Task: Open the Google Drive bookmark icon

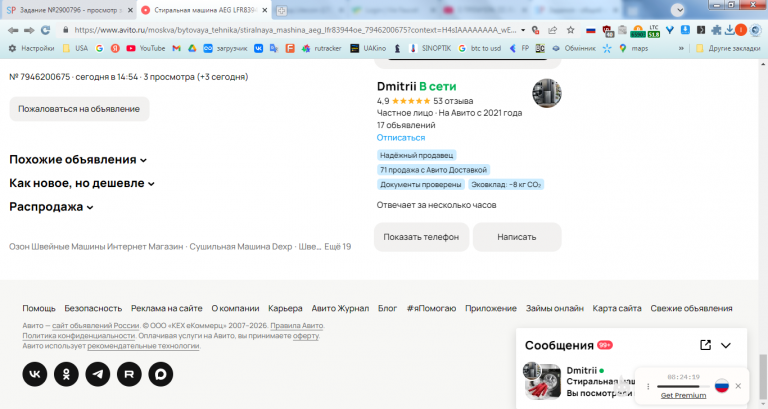Action: tap(192, 48)
